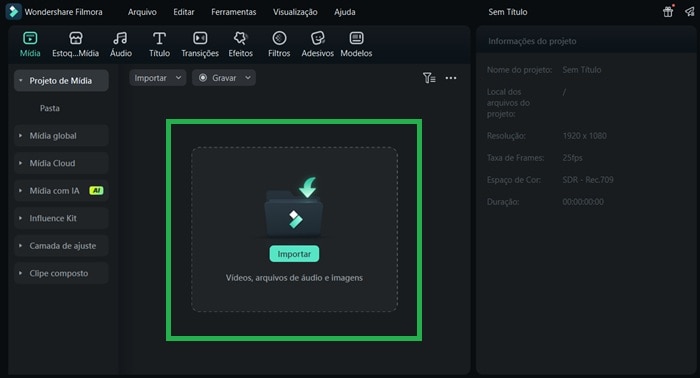Click the gift box icon
The width and height of the screenshot is (700, 378).
[x=668, y=12]
